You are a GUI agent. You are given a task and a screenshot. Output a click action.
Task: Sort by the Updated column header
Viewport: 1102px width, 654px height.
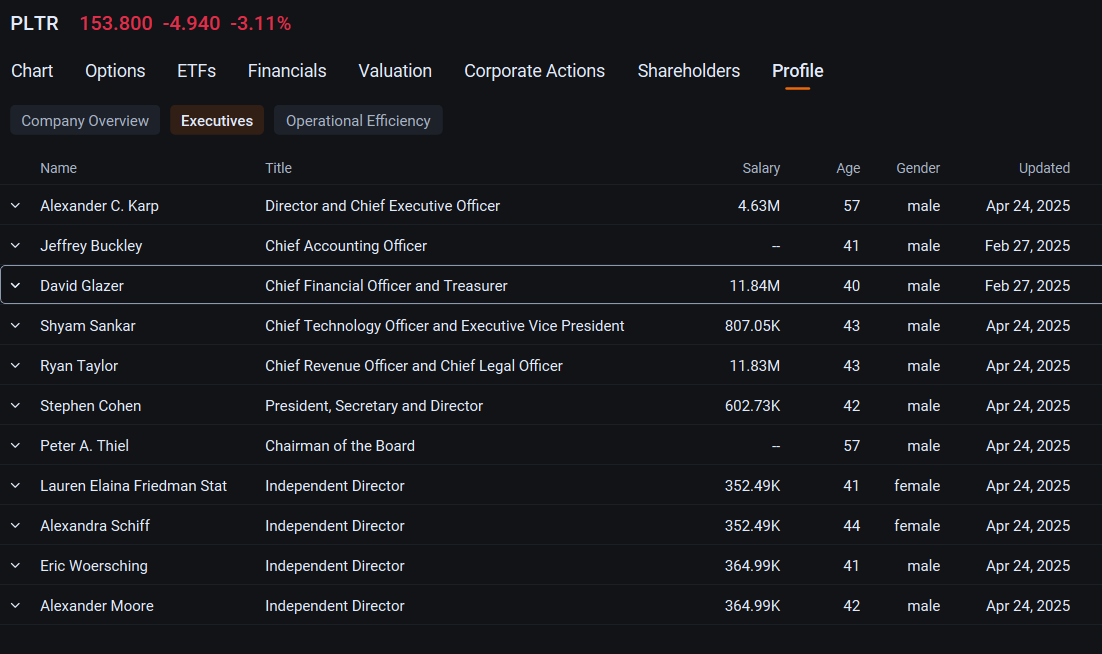point(1044,168)
